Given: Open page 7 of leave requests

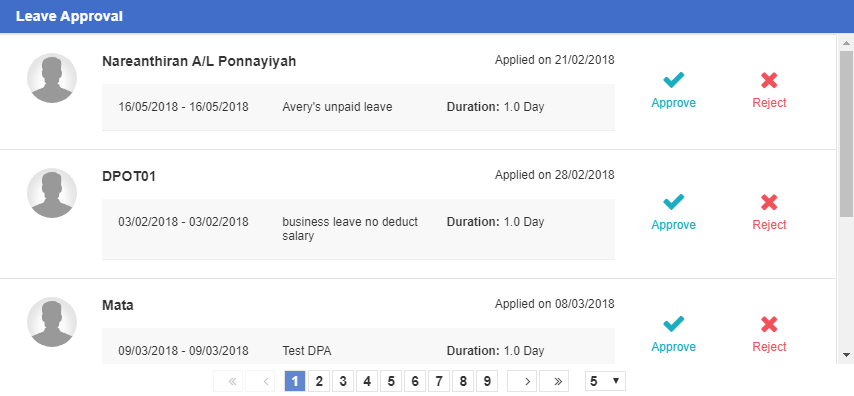Looking at the screenshot, I should [438, 381].
